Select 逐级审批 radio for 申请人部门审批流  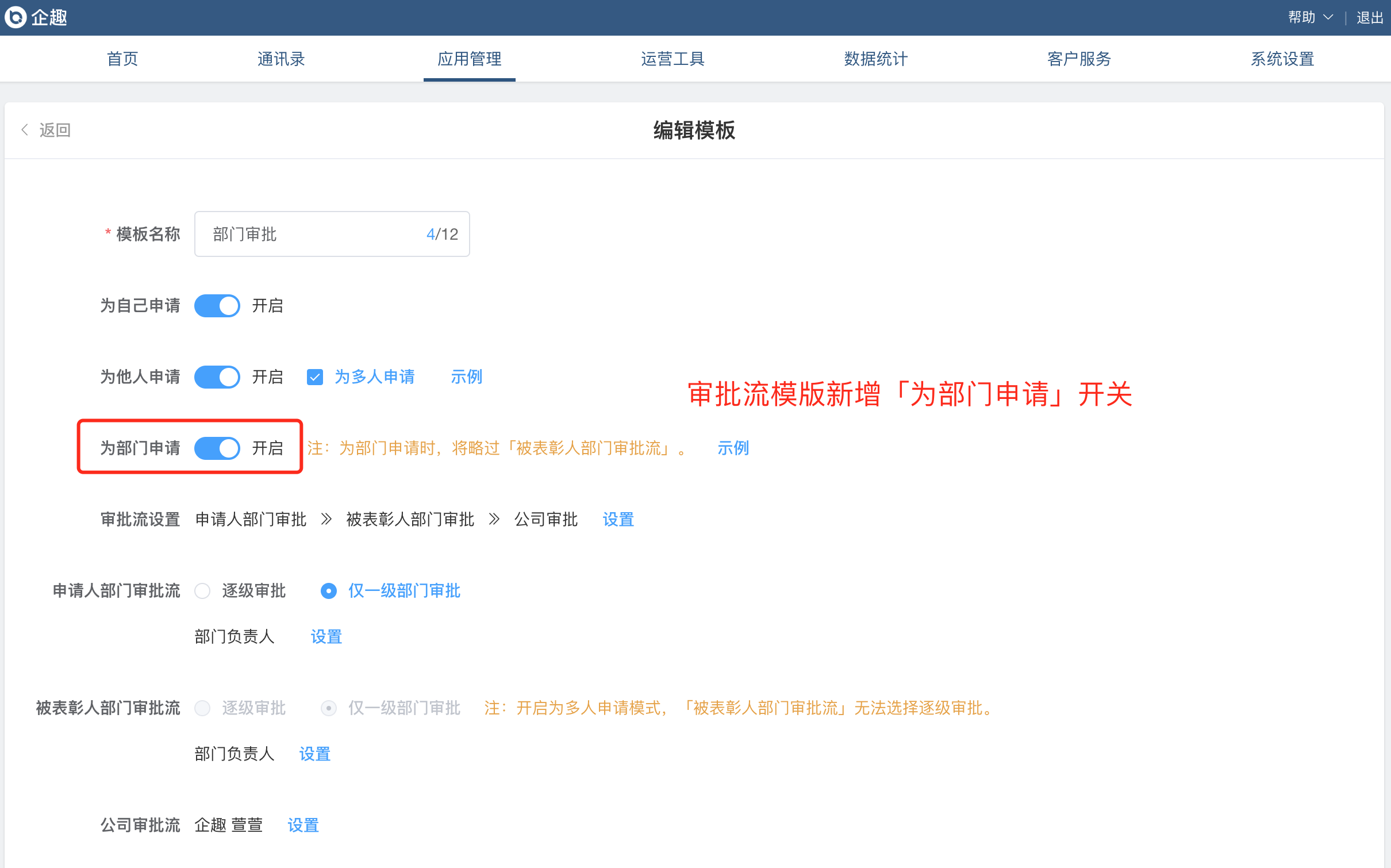pos(202,591)
